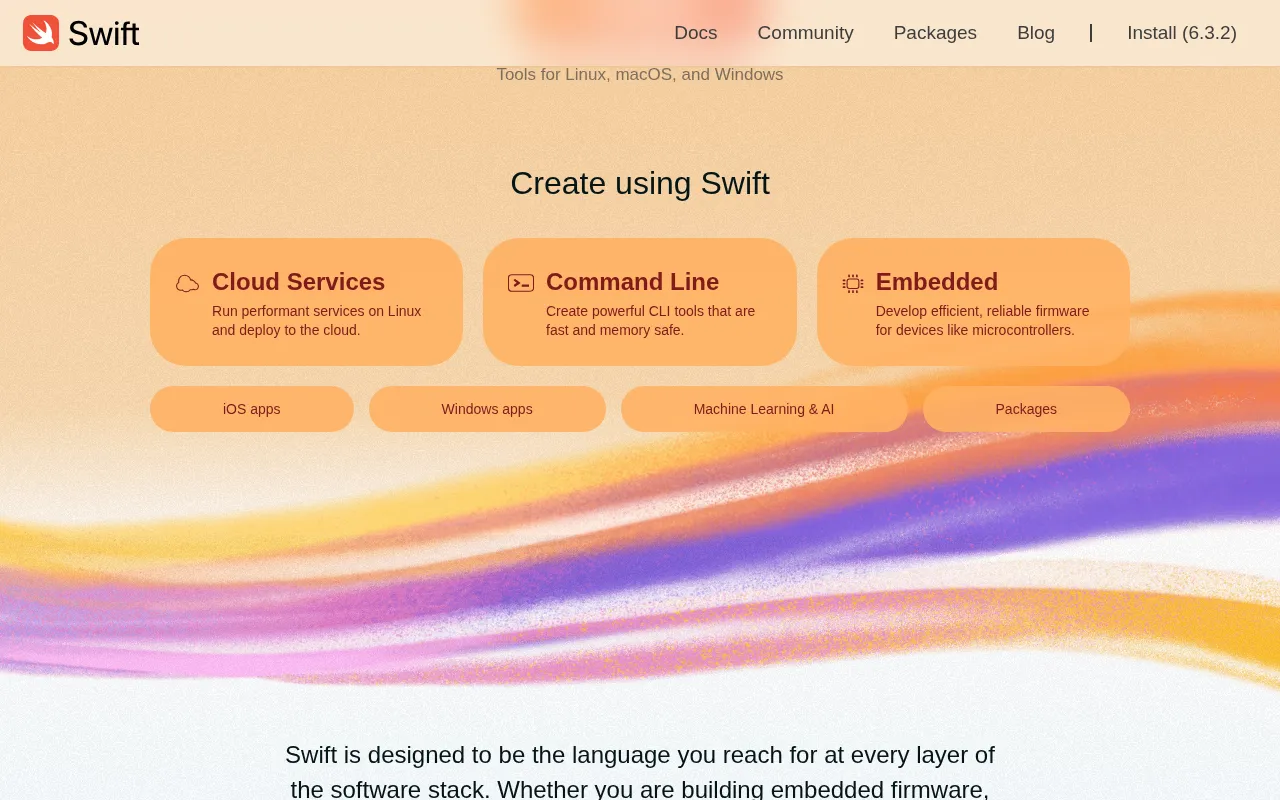Select the Windows apps pill button
The image size is (1280, 800).
(x=487, y=409)
